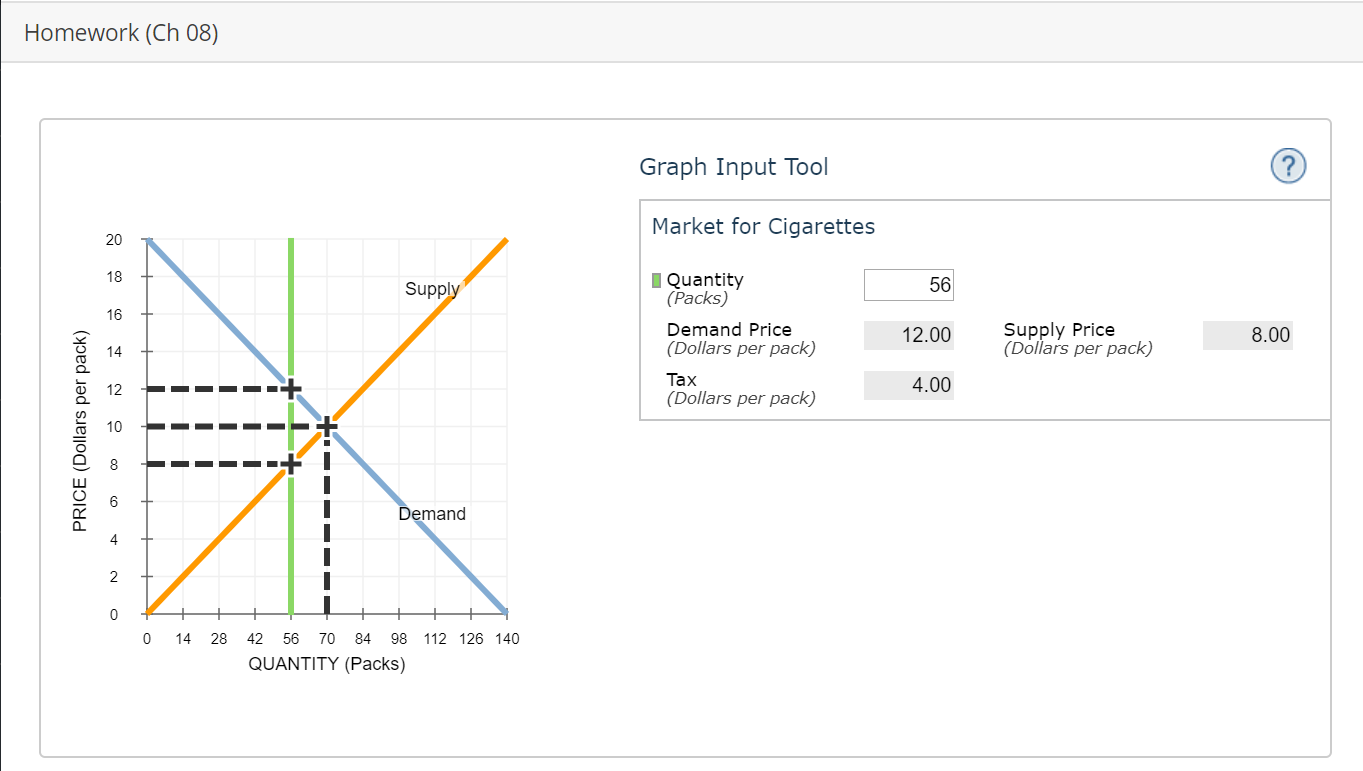Click the 20 tick on price axis

click(113, 239)
